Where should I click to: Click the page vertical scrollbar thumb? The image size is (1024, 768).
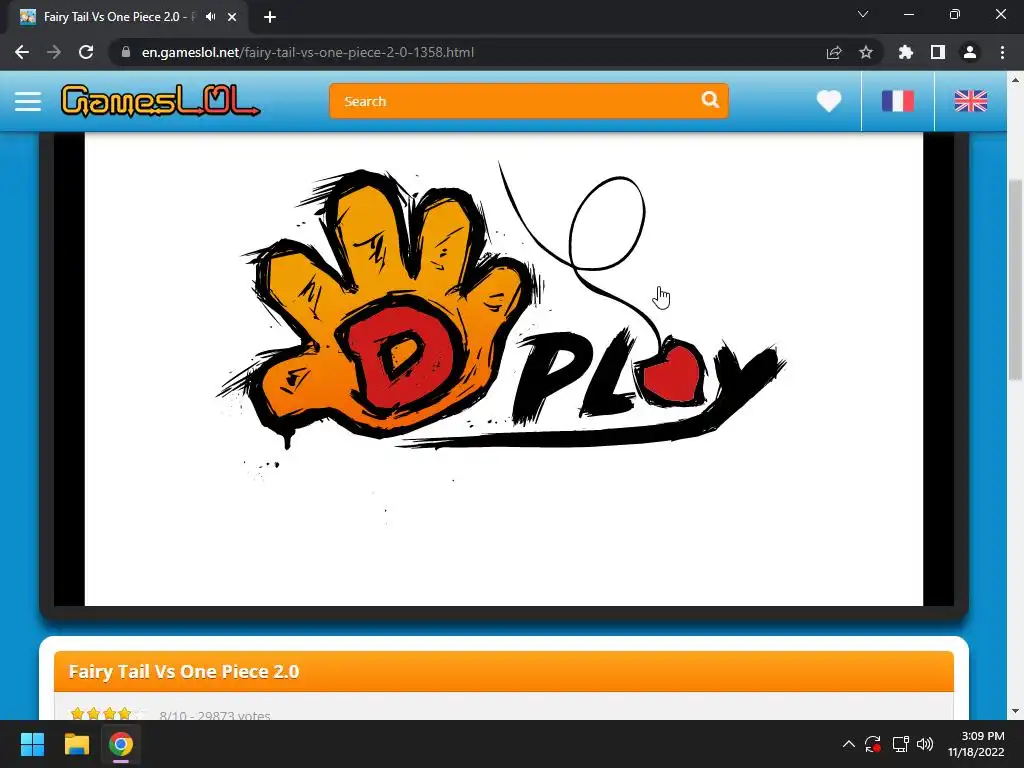pos(1015,280)
